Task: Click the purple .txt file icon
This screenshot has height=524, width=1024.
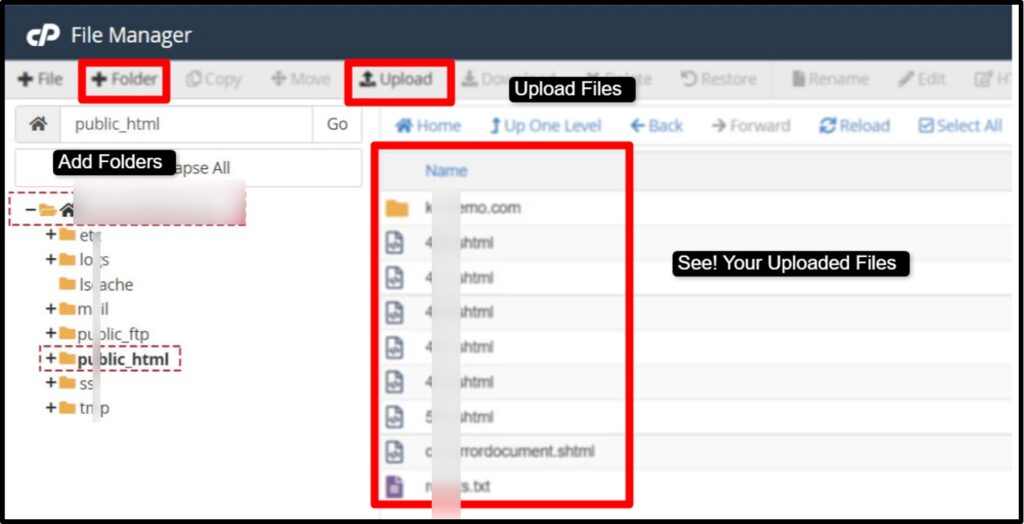Action: [394, 487]
